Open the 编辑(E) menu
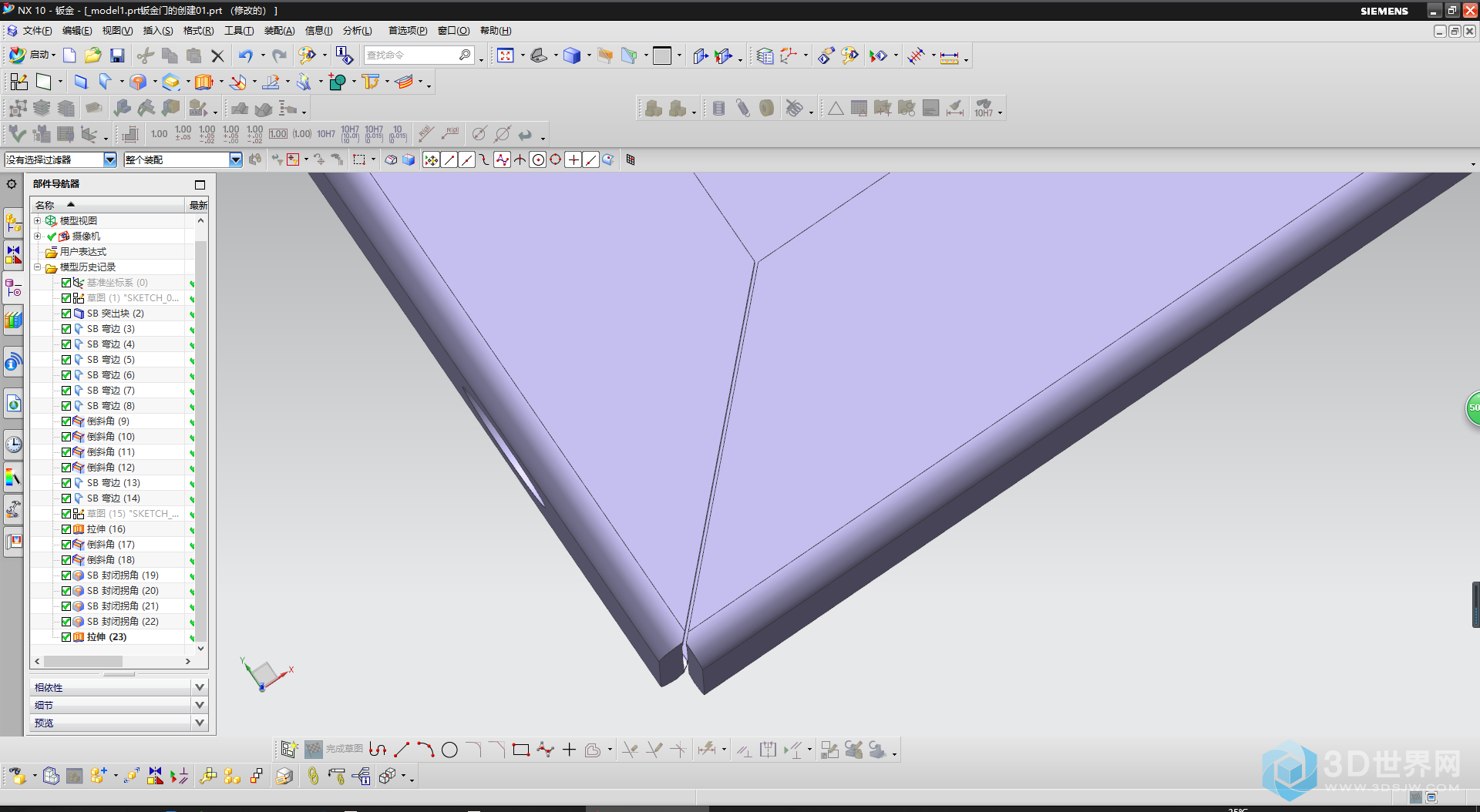The image size is (1480, 812). pyautogui.click(x=77, y=31)
